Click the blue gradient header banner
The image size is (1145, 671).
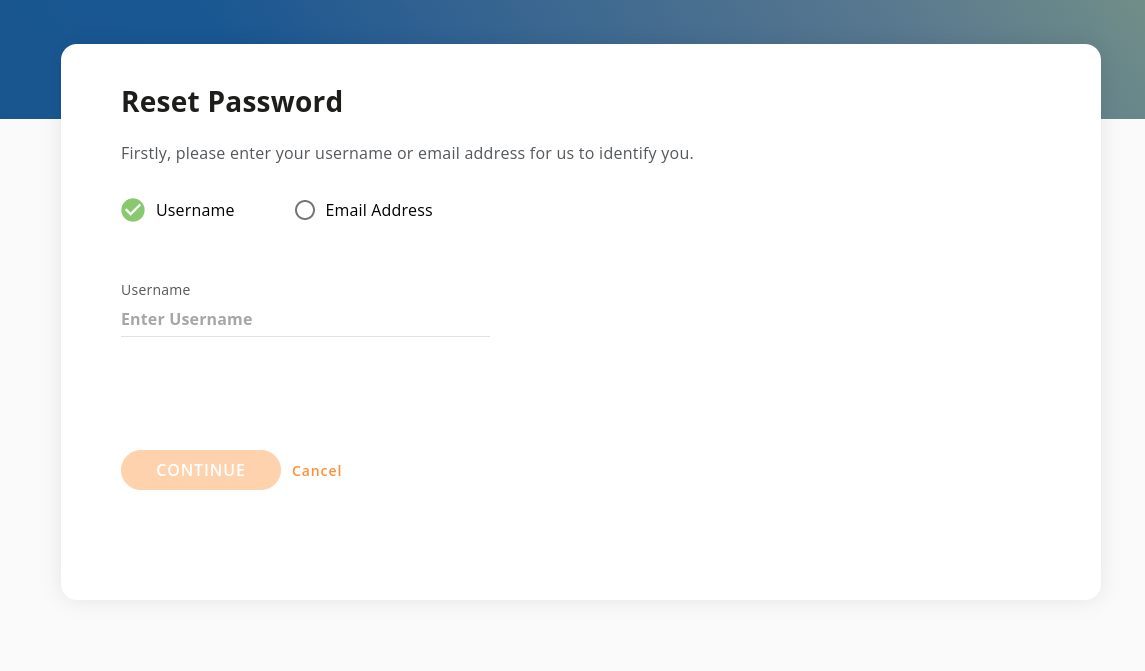[572, 22]
